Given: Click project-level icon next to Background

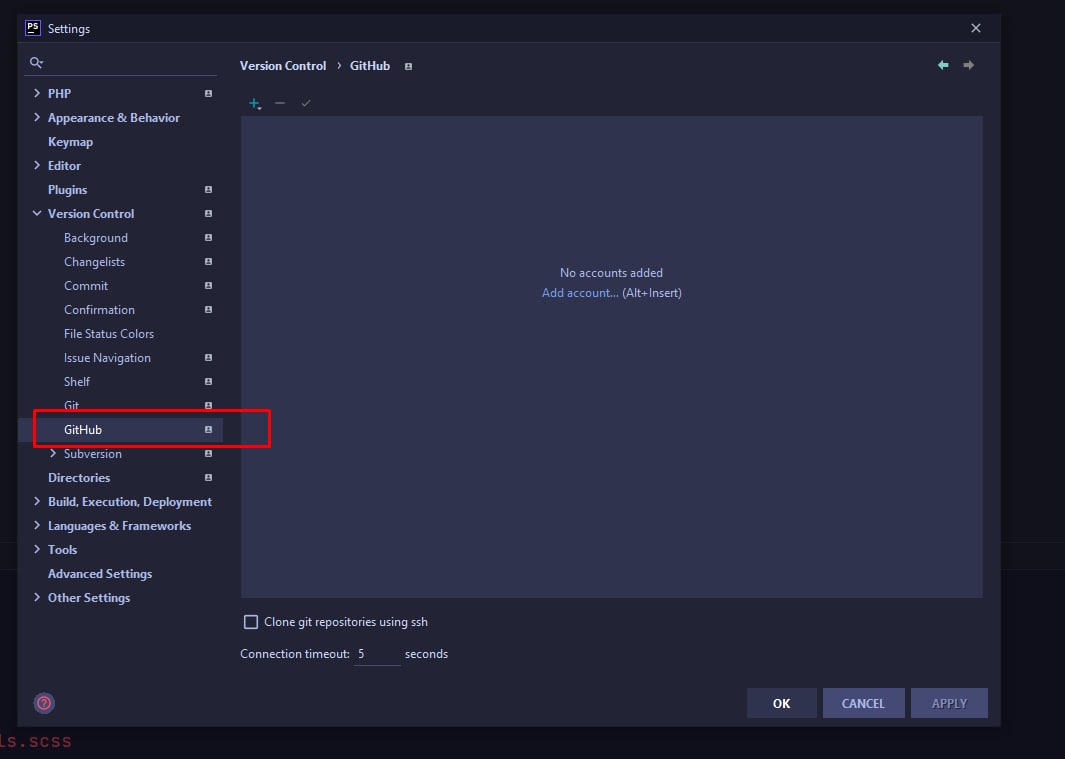Looking at the screenshot, I should [209, 238].
